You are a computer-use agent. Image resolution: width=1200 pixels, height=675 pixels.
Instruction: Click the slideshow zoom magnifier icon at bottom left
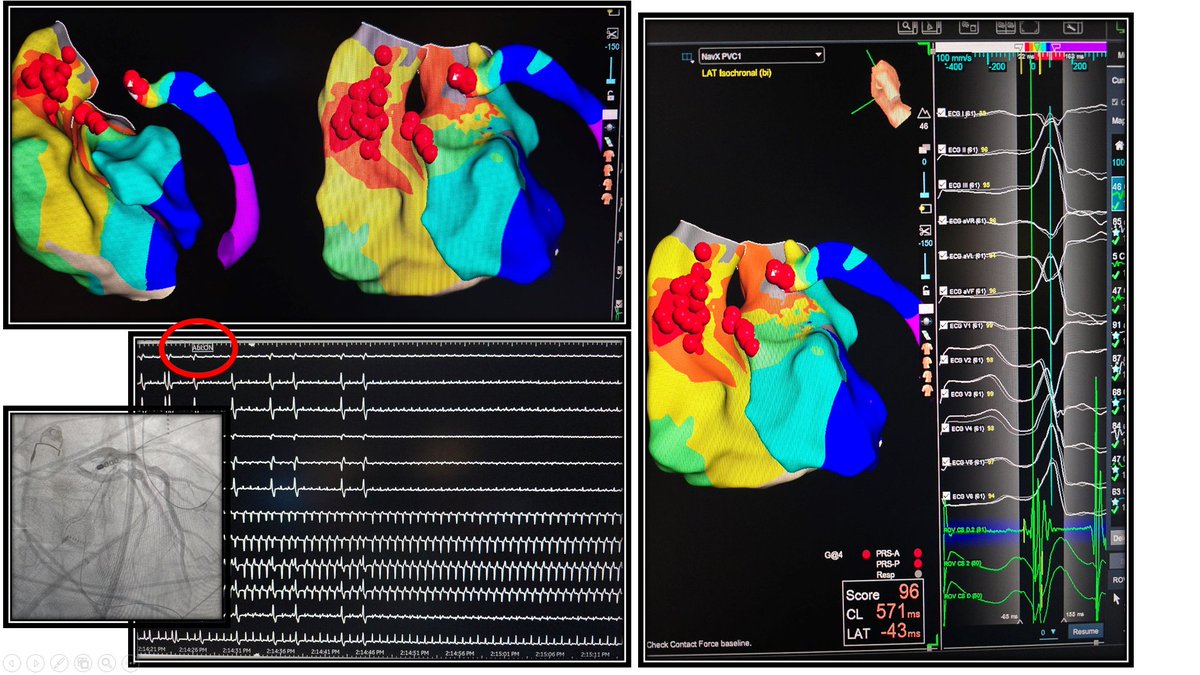click(x=107, y=663)
